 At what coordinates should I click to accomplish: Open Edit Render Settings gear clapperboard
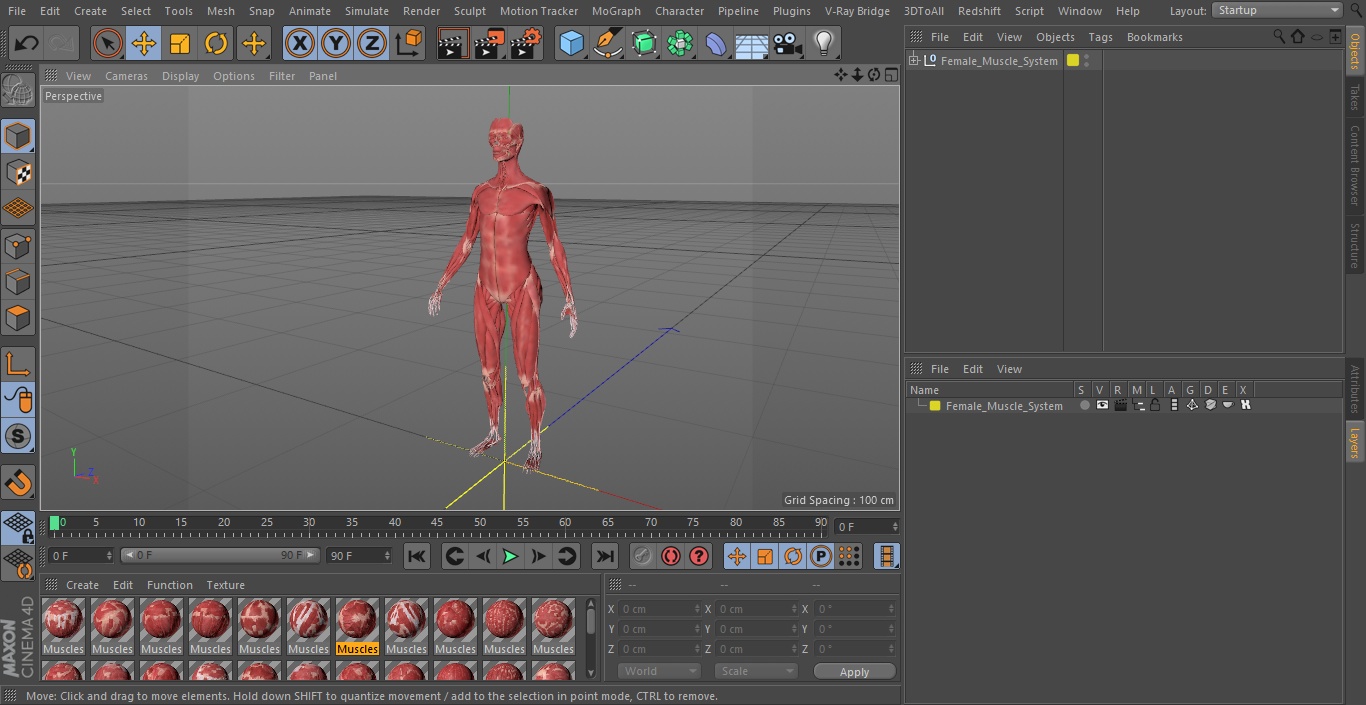526,43
